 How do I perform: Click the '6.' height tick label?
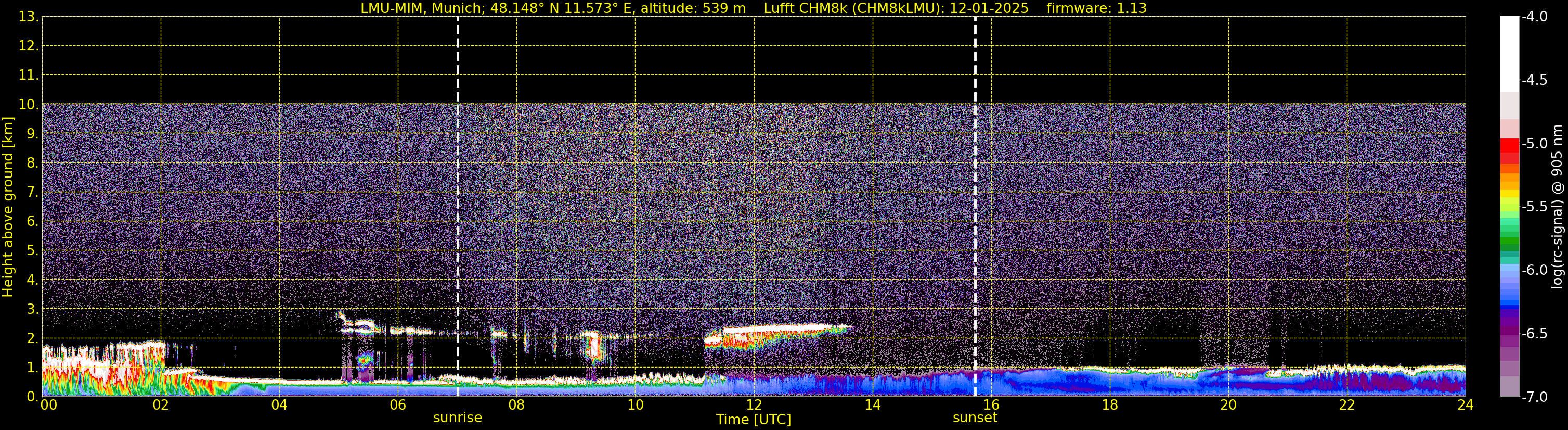pos(32,222)
